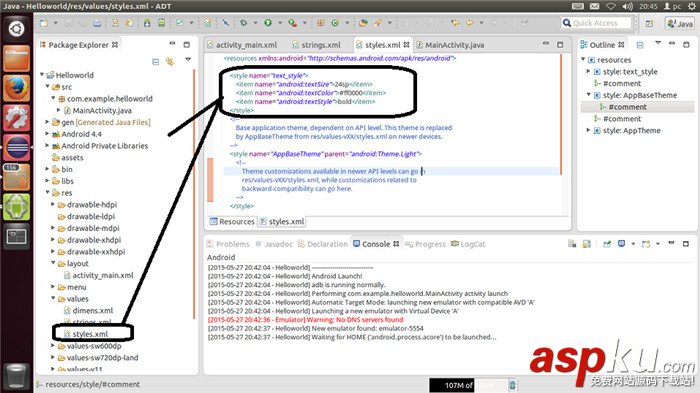Click the Search flashlight toolbar icon
The image size is (700, 393).
point(378,23)
